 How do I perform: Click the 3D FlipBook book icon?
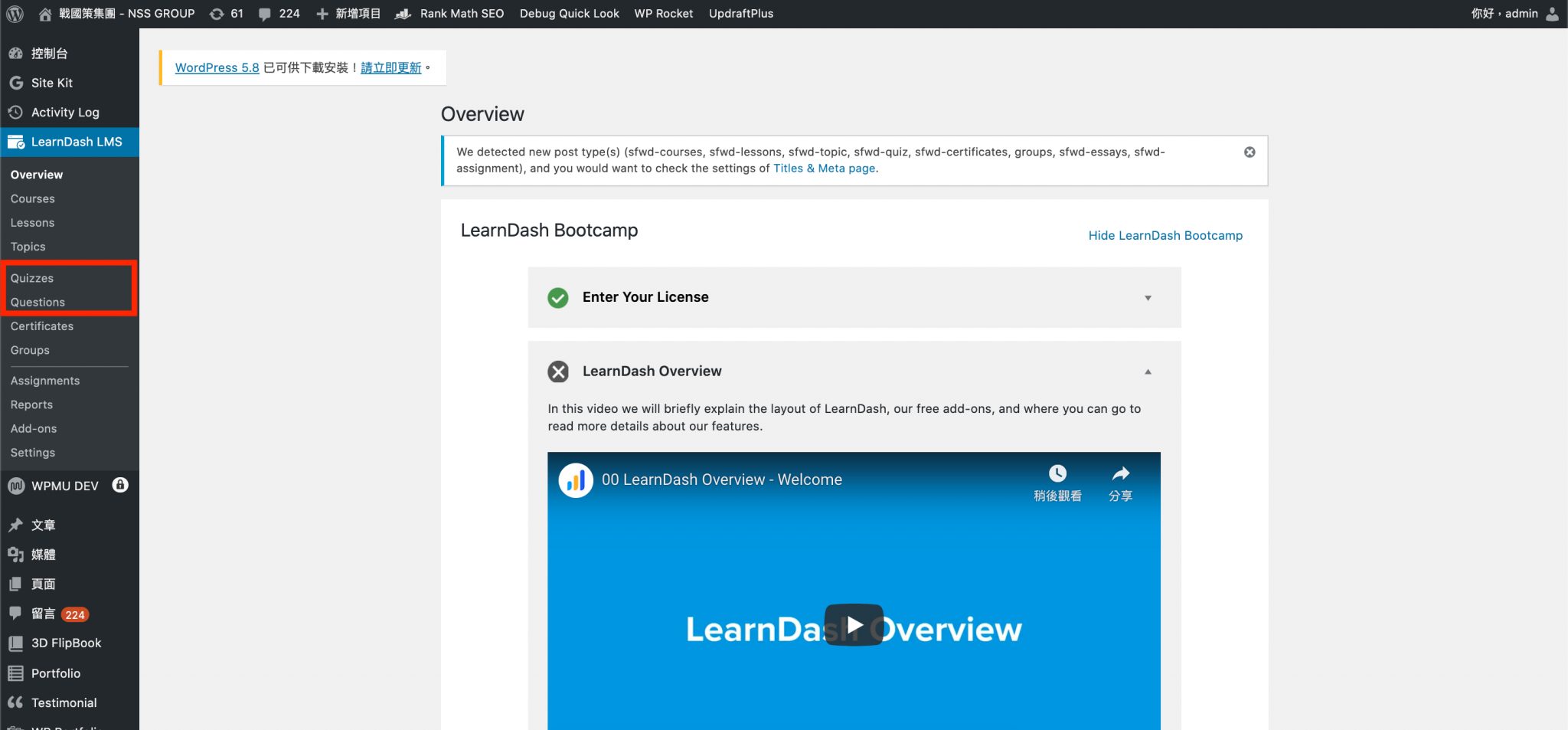15,643
